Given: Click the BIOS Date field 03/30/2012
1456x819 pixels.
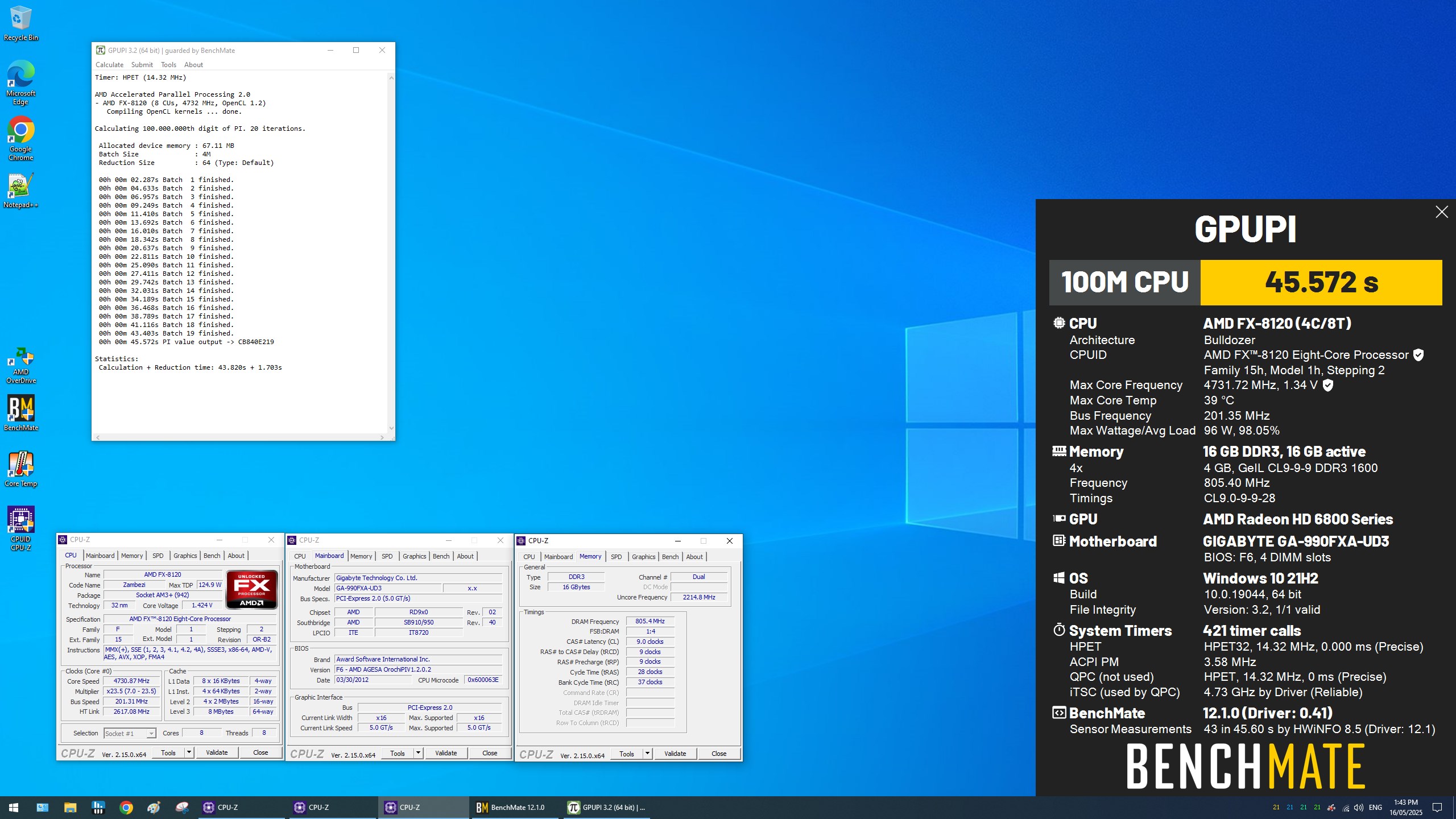Looking at the screenshot, I should pos(373,680).
